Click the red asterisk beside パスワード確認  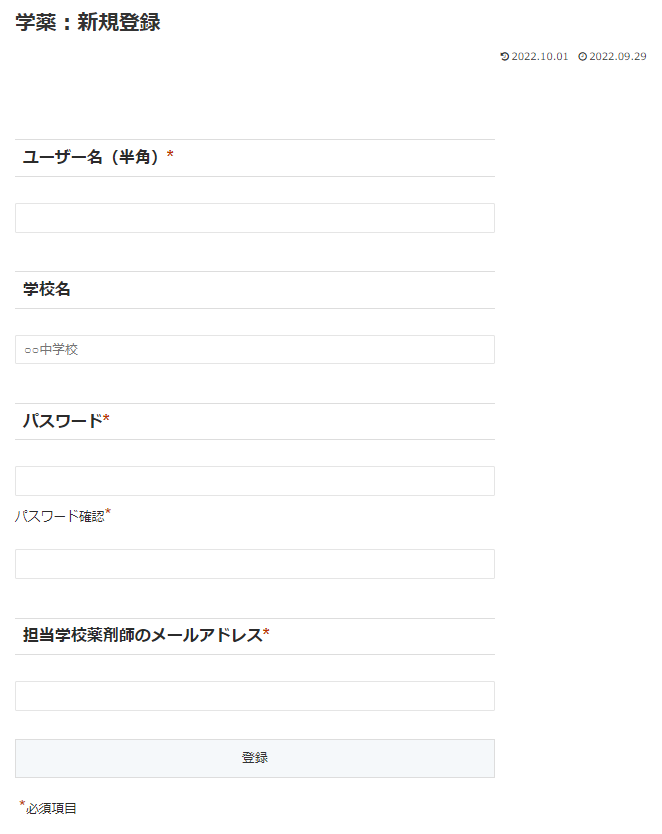(108, 513)
